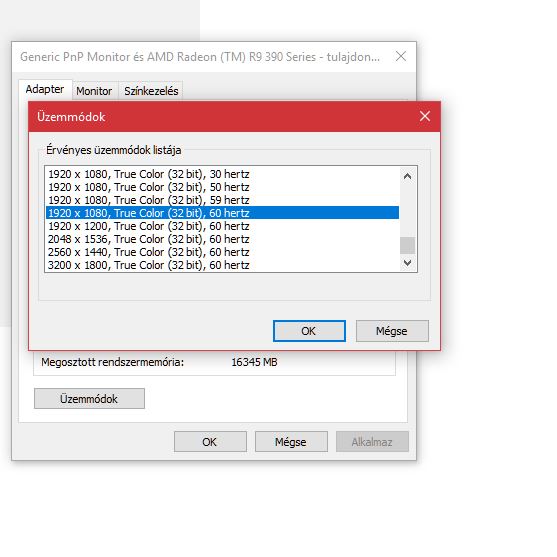Choose 2560 x 1440 60 hertz mode

(222, 252)
